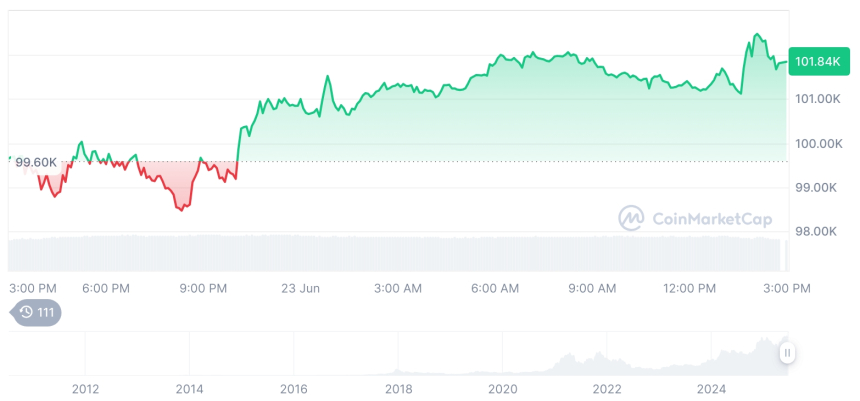
Task: Click the 98.00K price axis label
Action: click(x=817, y=232)
